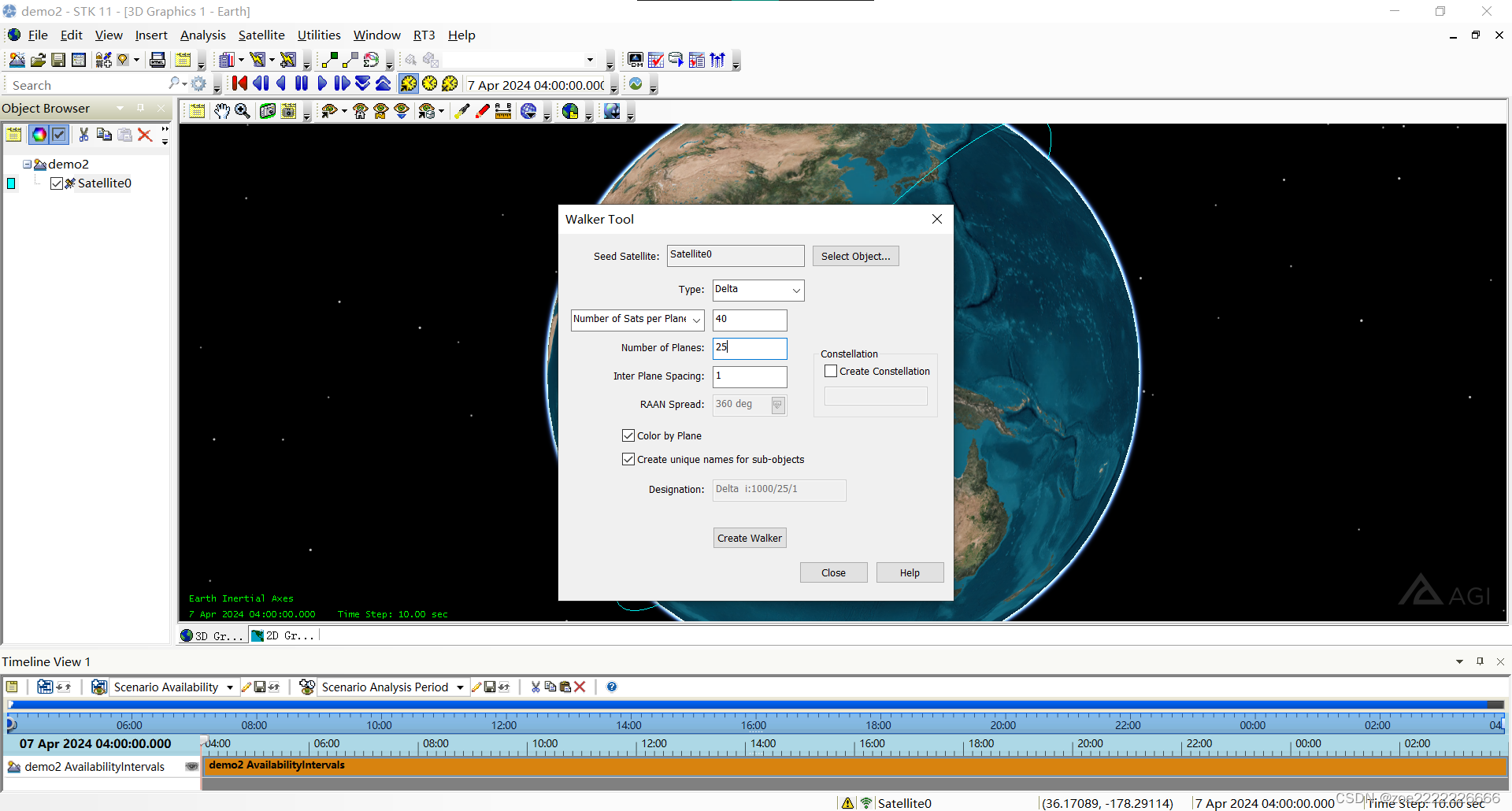Click the Open Scenario folder icon
This screenshot has height=811, width=1512.
[38, 60]
